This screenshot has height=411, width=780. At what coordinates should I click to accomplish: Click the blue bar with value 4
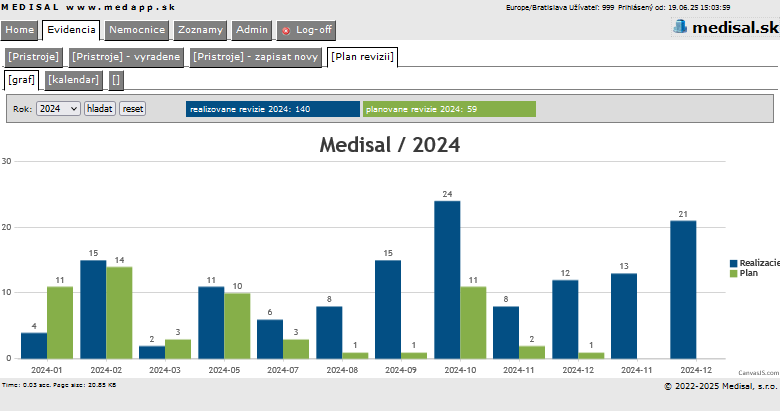coord(34,346)
